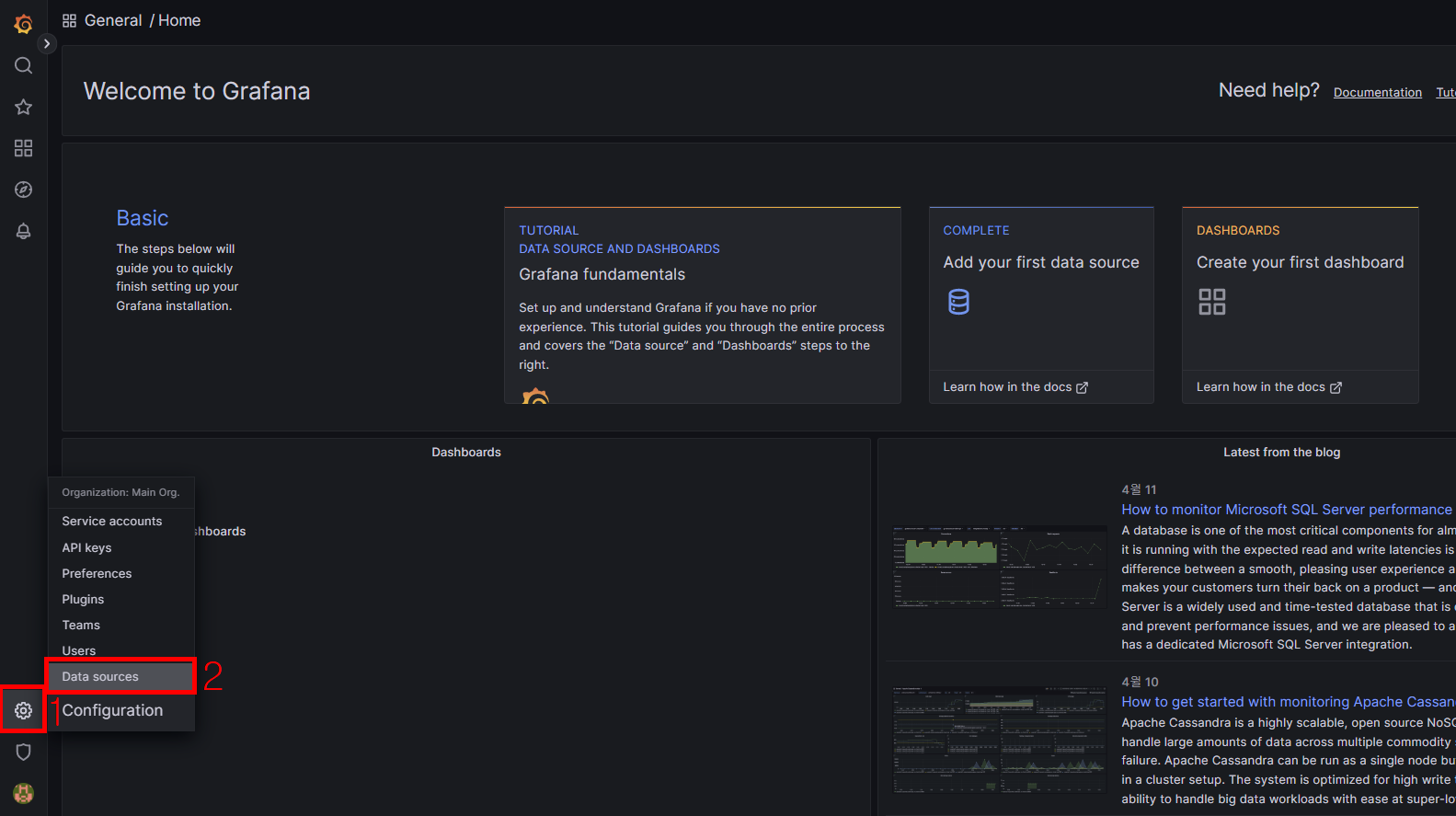The width and height of the screenshot is (1456, 816).
Task: Click Welcome to Grafana heading
Action: pos(197,91)
